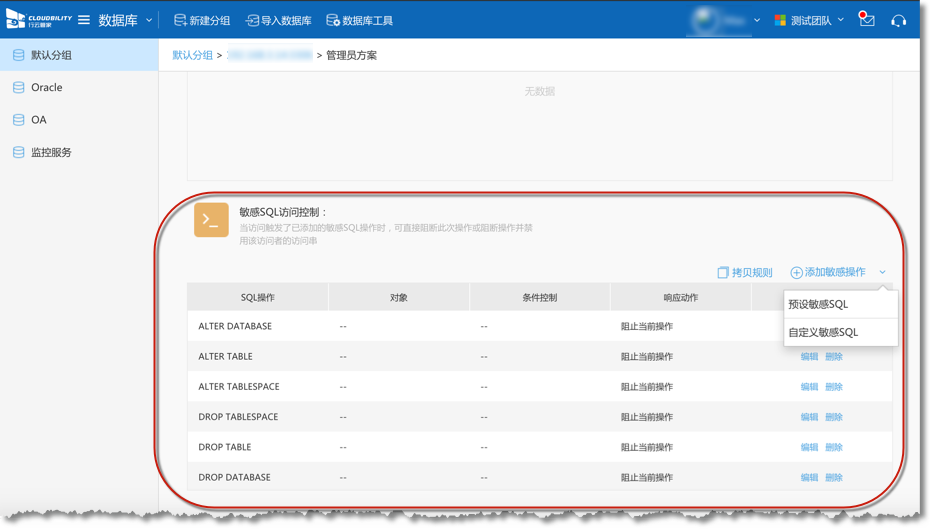Screen dimensions: 930x529
Task: Open the 测试团队 team dropdown
Action: click(841, 20)
